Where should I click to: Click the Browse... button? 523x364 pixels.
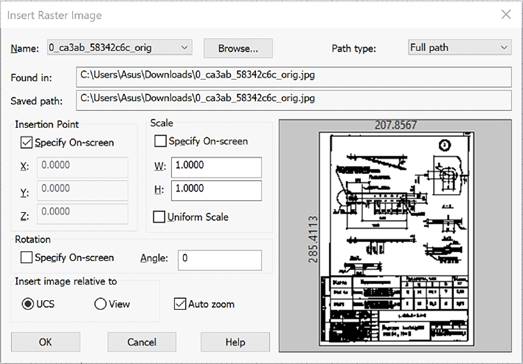238,48
